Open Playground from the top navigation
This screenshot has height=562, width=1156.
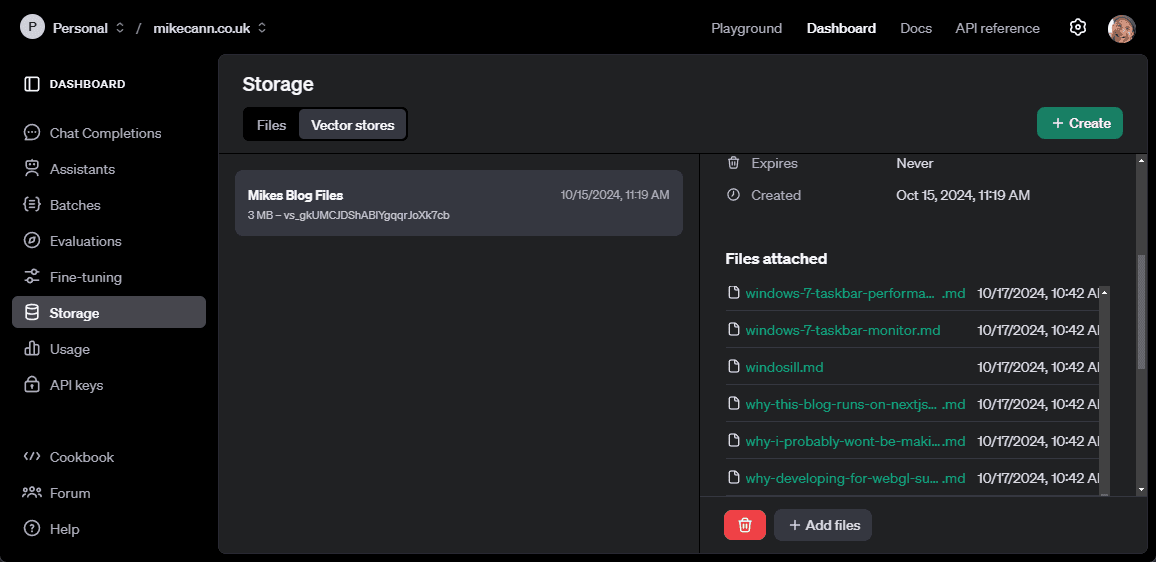[746, 28]
